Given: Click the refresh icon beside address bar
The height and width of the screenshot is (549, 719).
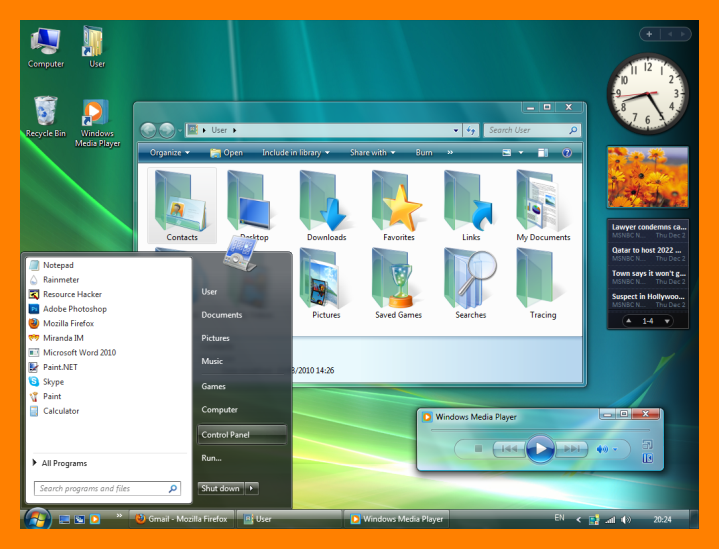Looking at the screenshot, I should pos(470,130).
